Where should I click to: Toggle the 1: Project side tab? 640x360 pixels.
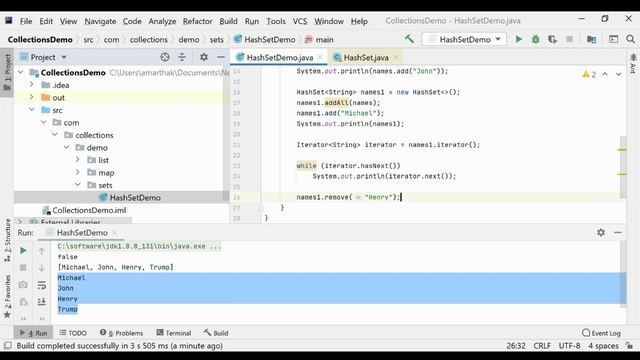tap(7, 72)
